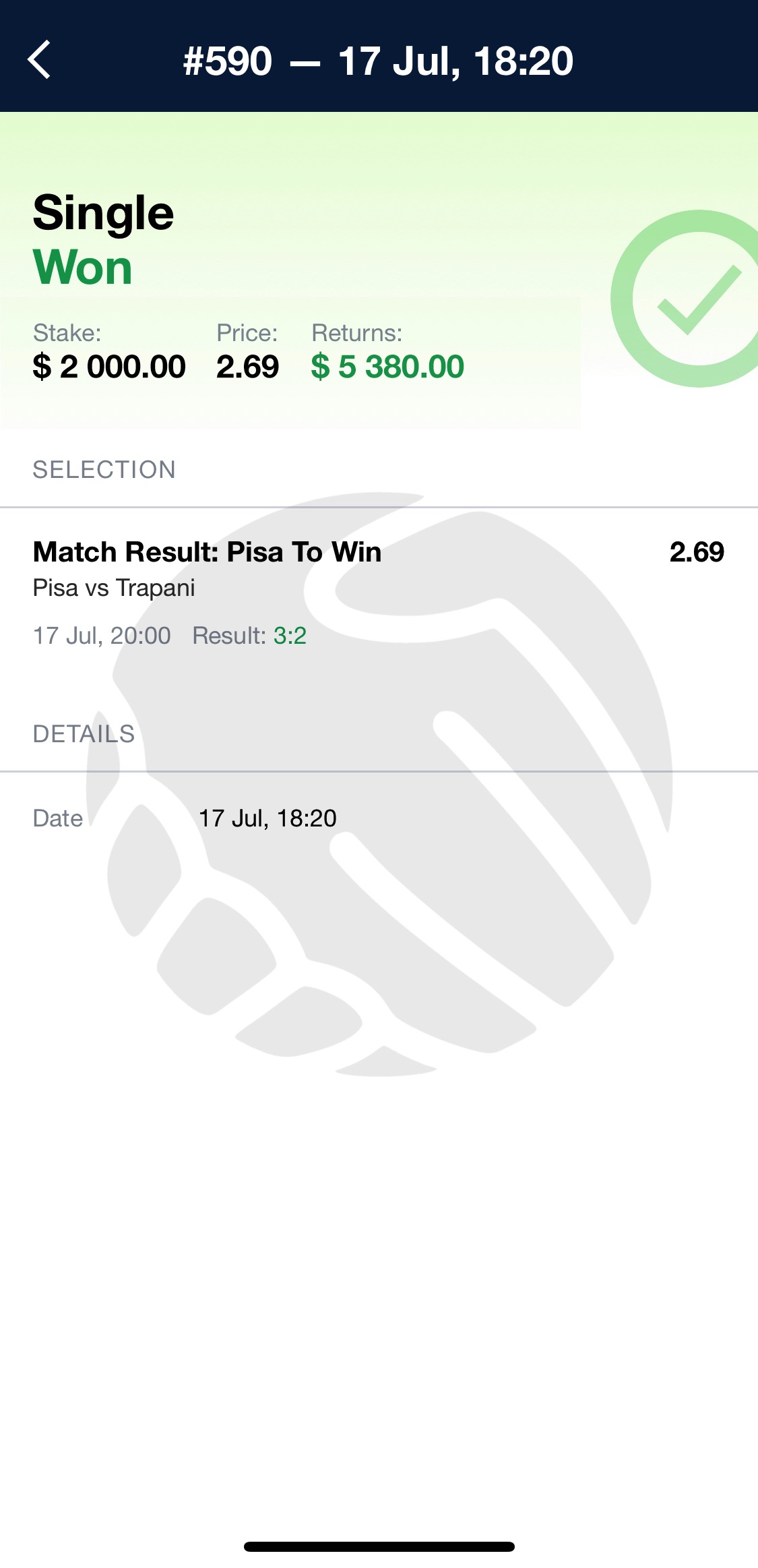The width and height of the screenshot is (758, 1568).
Task: Open the SELECTION section header
Action: tap(104, 470)
